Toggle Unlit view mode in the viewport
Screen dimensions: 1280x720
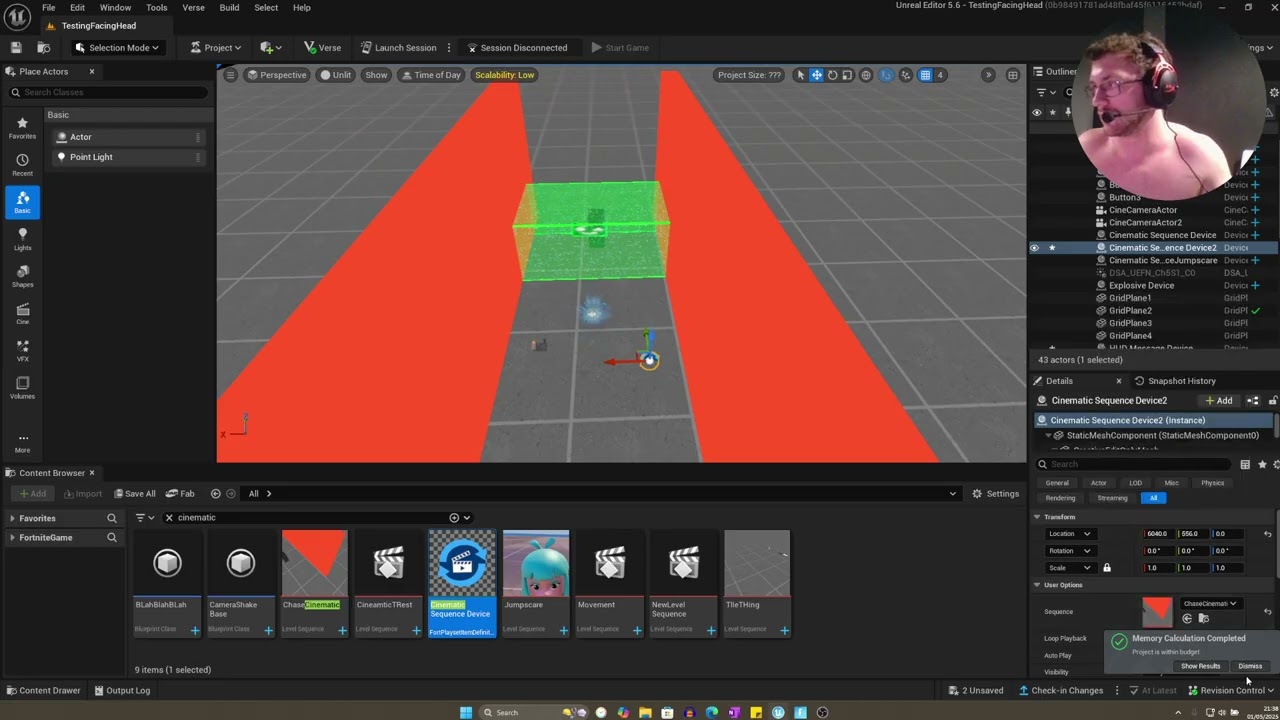coord(335,75)
